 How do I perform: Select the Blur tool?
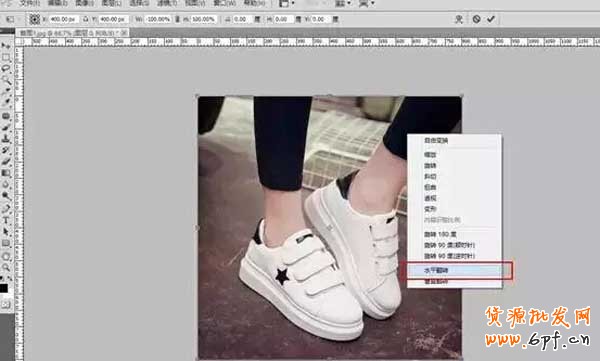[6, 185]
